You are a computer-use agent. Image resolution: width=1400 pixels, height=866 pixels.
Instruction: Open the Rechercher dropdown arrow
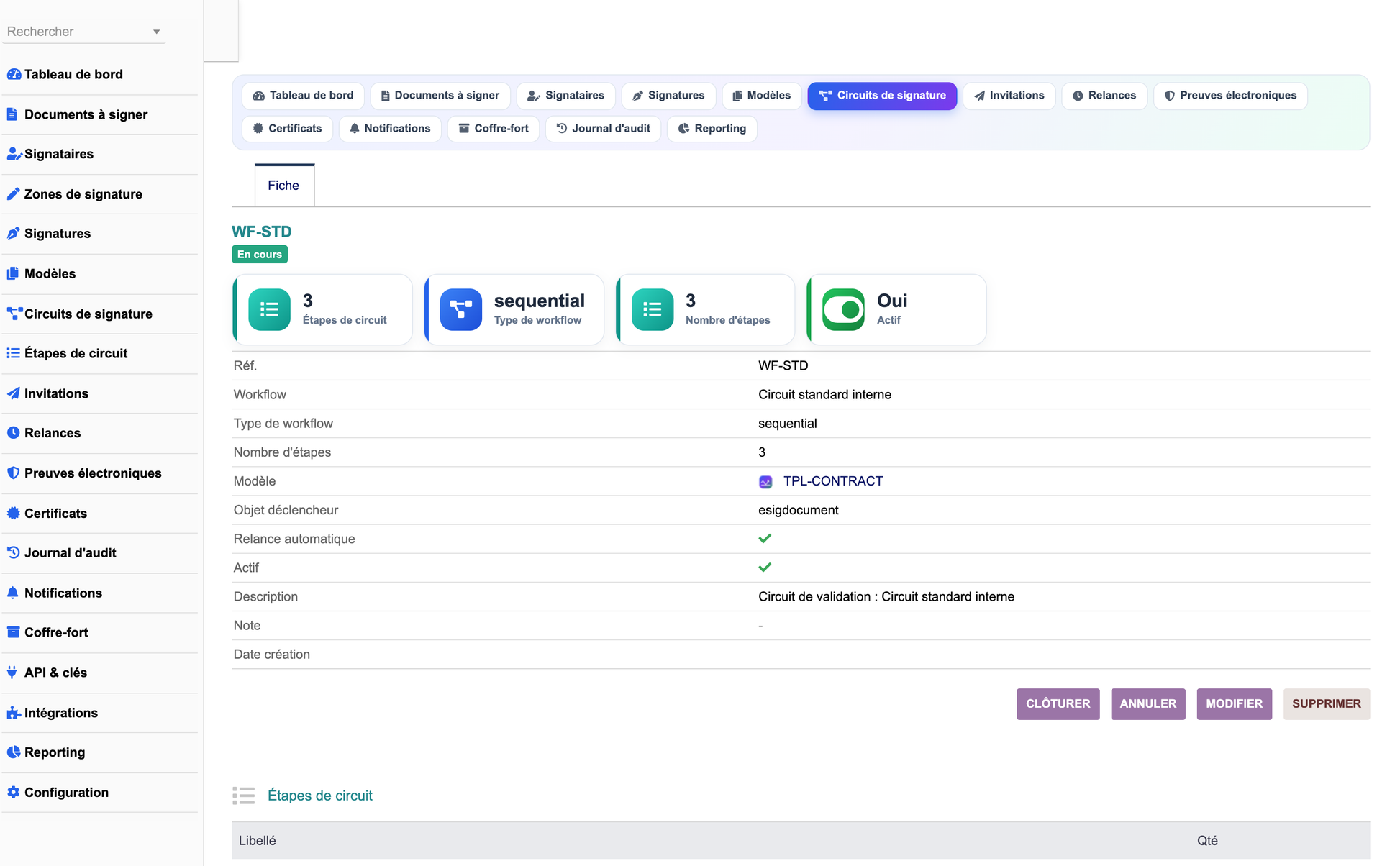[156, 32]
